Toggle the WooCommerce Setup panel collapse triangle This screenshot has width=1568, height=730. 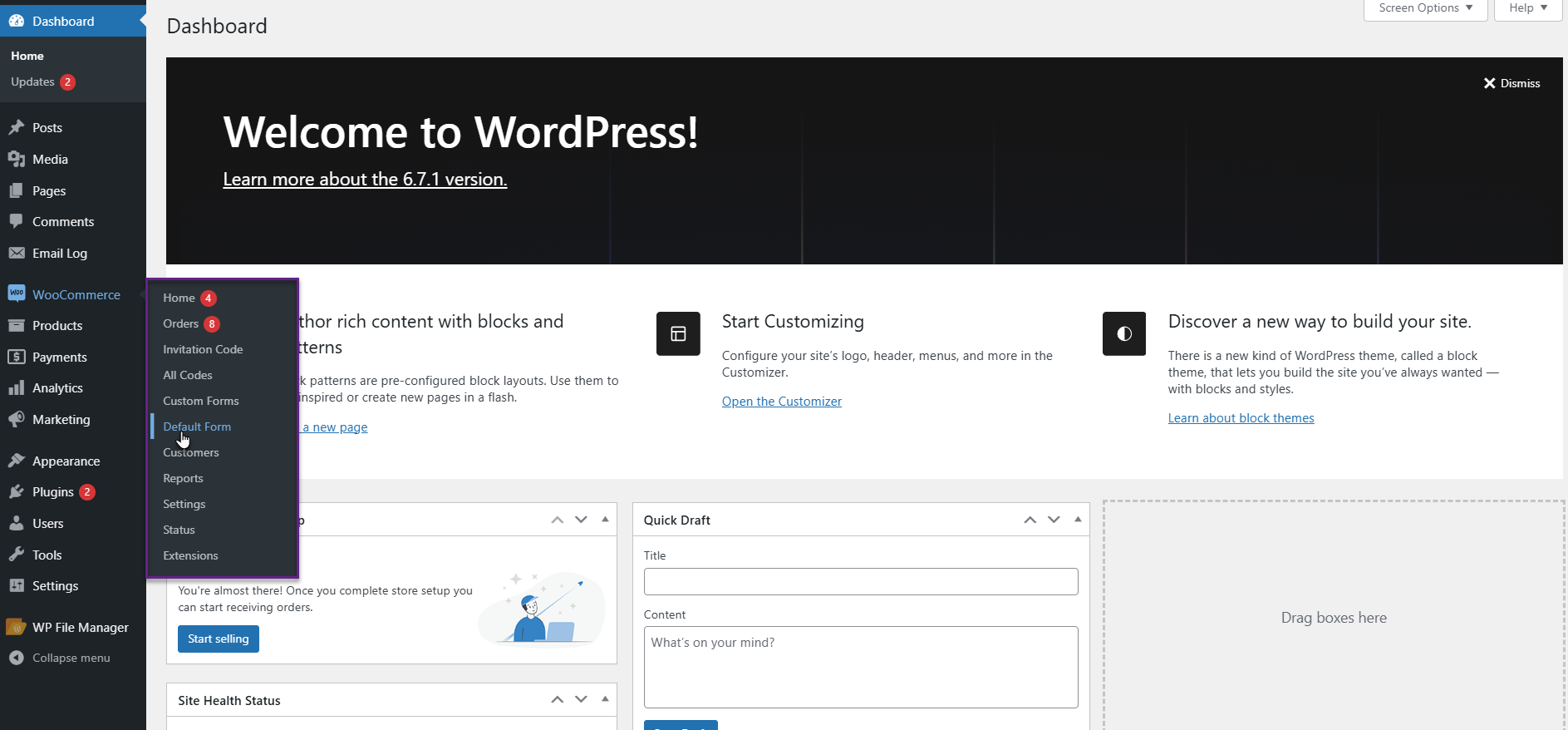click(x=605, y=520)
